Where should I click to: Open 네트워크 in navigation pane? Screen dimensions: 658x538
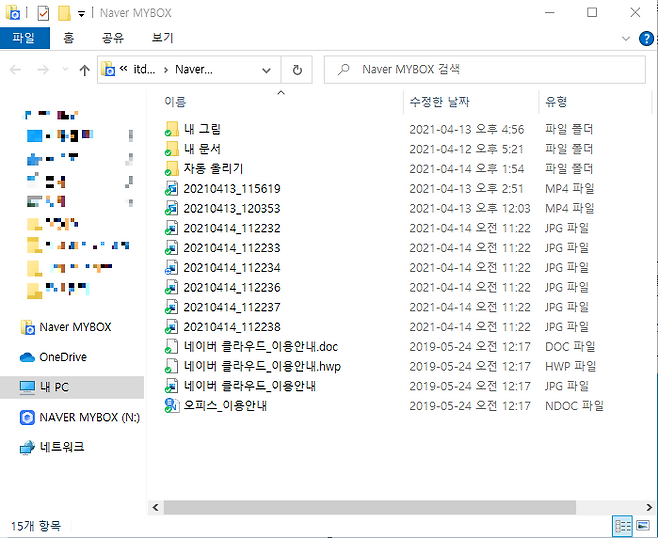[x=52, y=447]
